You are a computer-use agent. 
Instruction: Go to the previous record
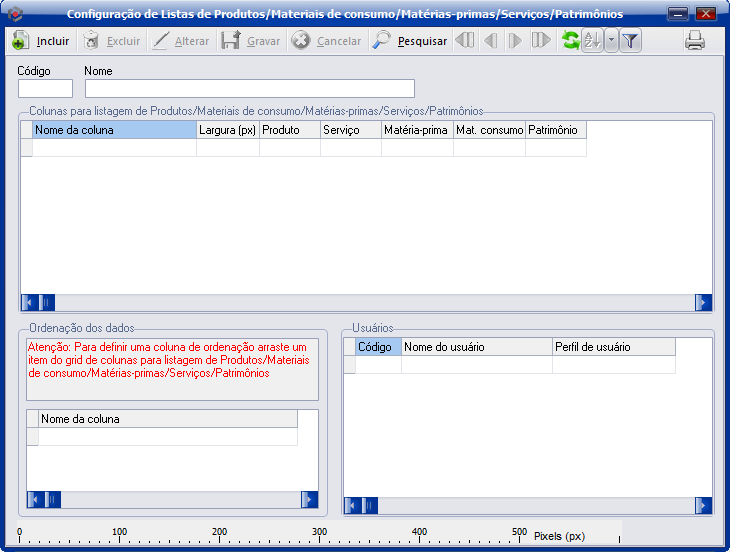(x=491, y=40)
